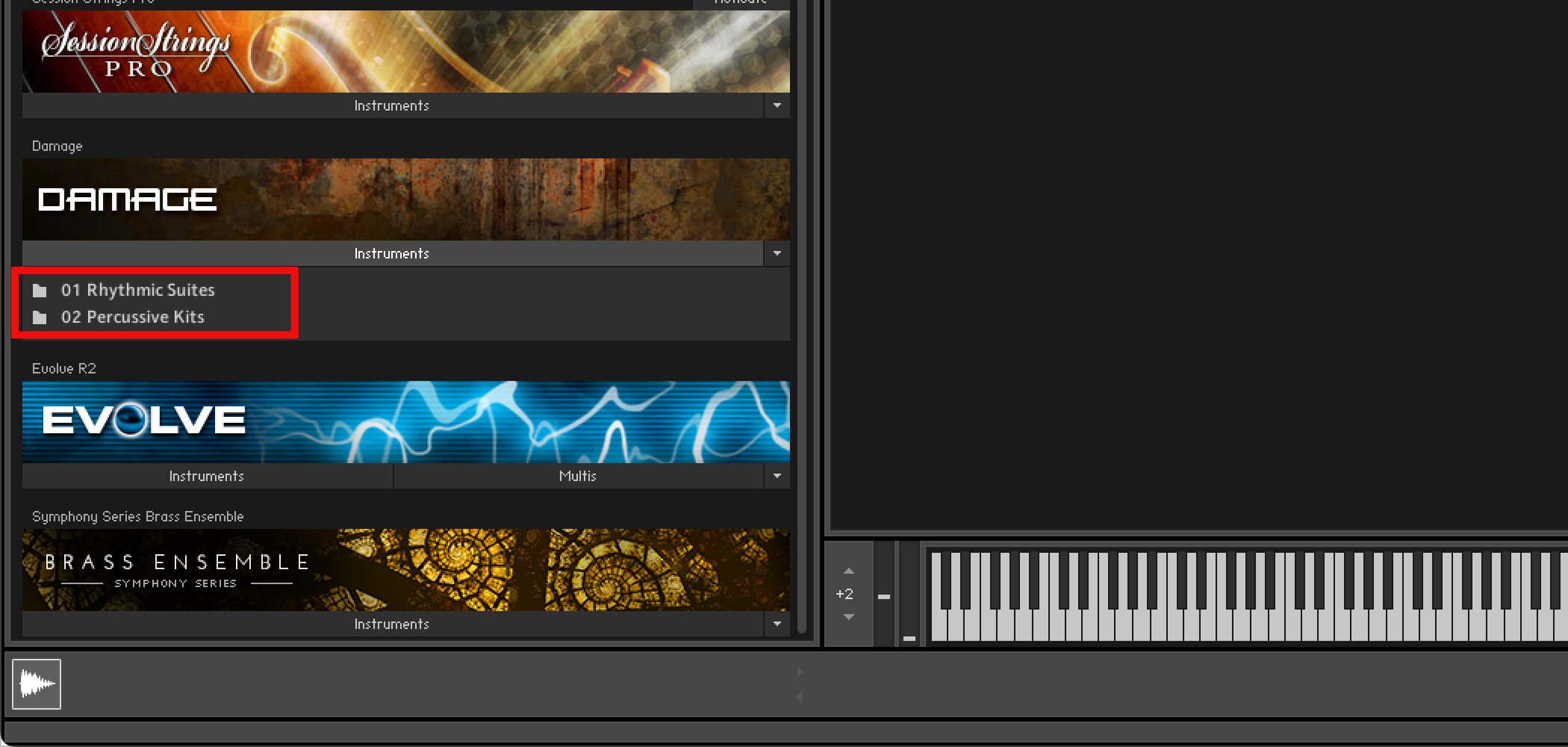The image size is (1568, 747).
Task: Expand the Evolve R2 dropdown arrow
Action: tap(777, 476)
